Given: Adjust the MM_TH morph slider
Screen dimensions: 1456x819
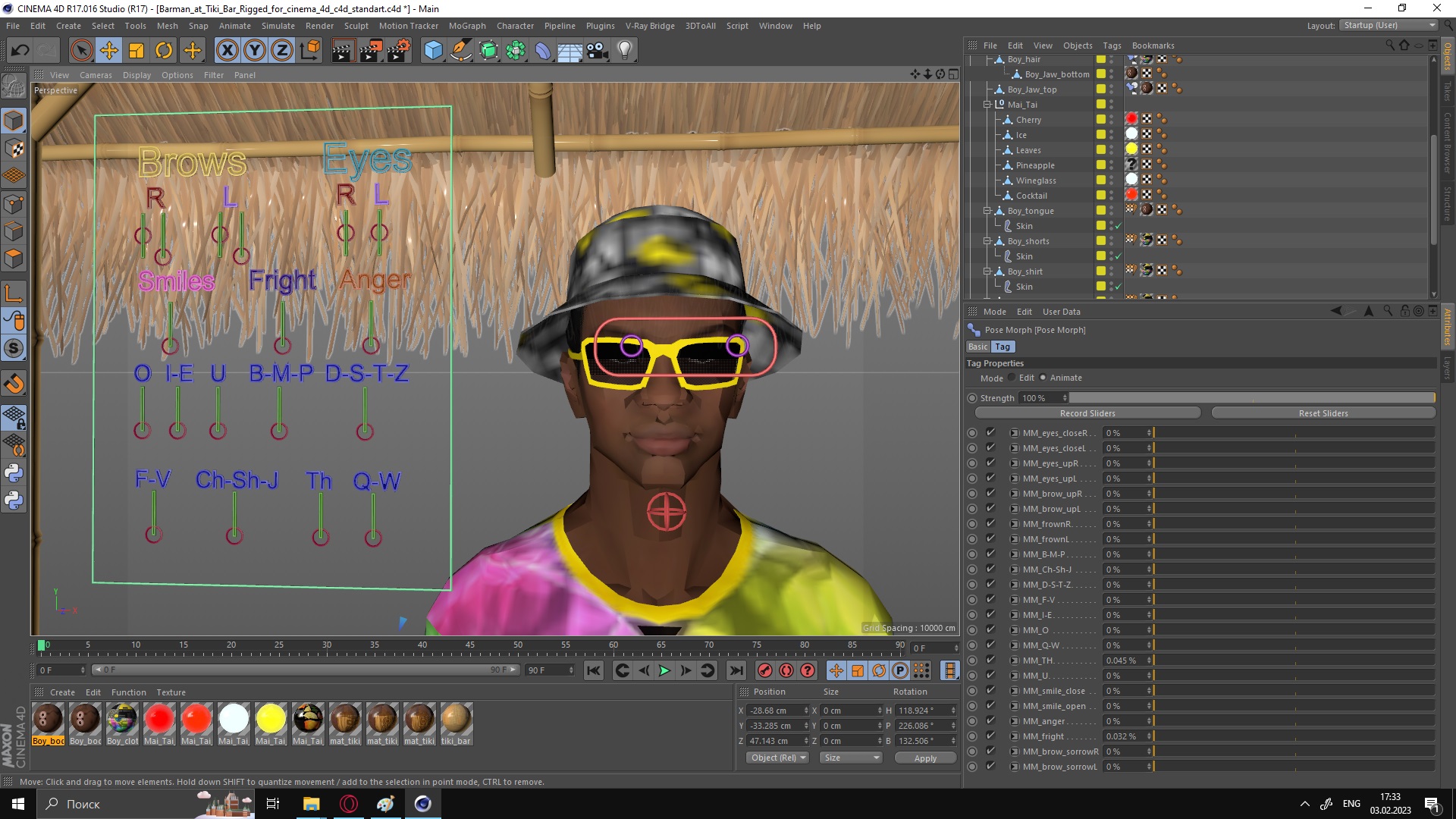Looking at the screenshot, I should click(x=1294, y=661).
